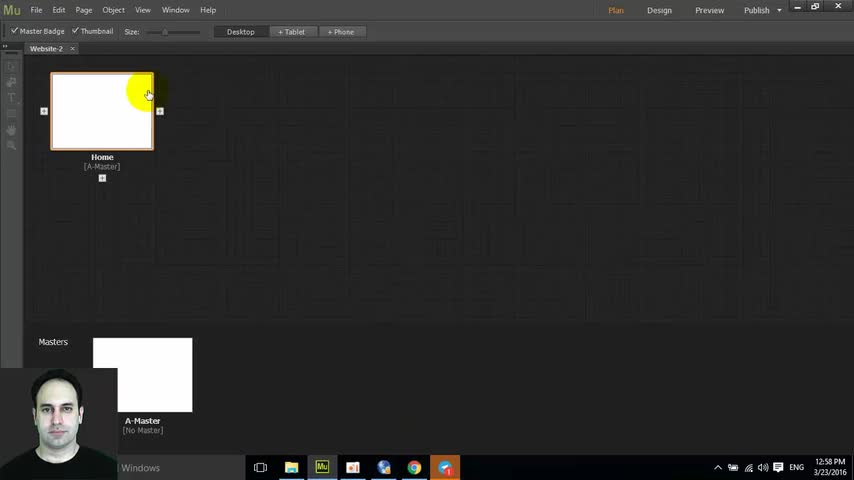
Task: Show hidden system tray icons
Action: [x=718, y=467]
